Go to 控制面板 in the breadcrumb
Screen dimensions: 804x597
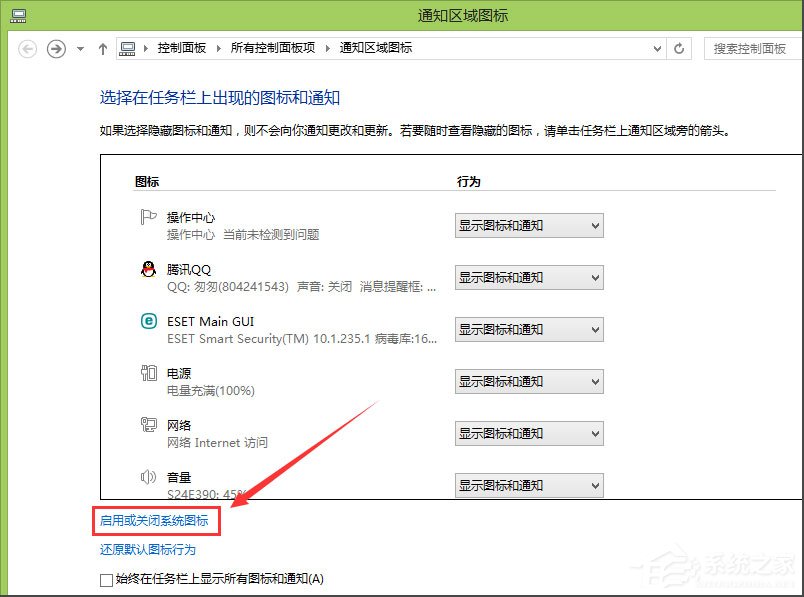tap(183, 48)
